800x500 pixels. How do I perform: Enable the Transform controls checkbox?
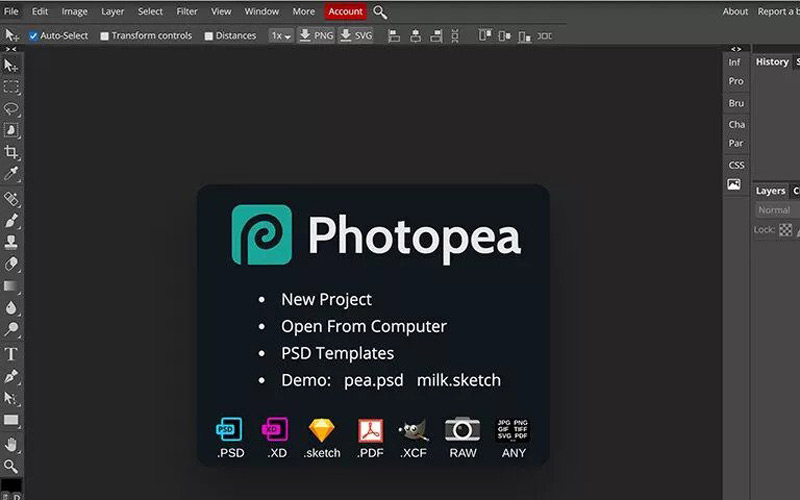tap(105, 36)
